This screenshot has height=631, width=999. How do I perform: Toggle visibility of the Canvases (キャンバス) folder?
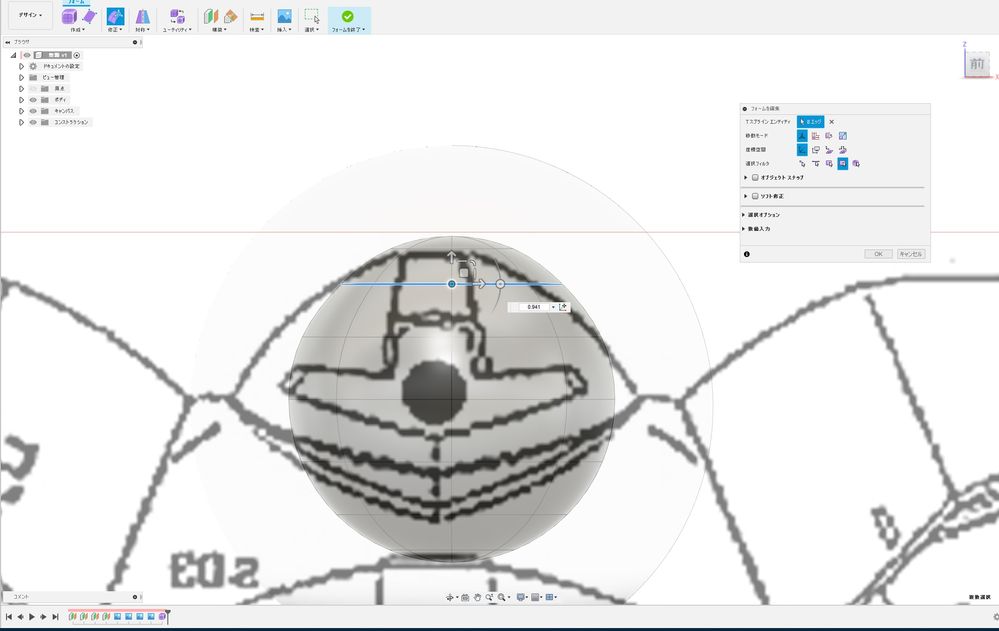[x=33, y=111]
